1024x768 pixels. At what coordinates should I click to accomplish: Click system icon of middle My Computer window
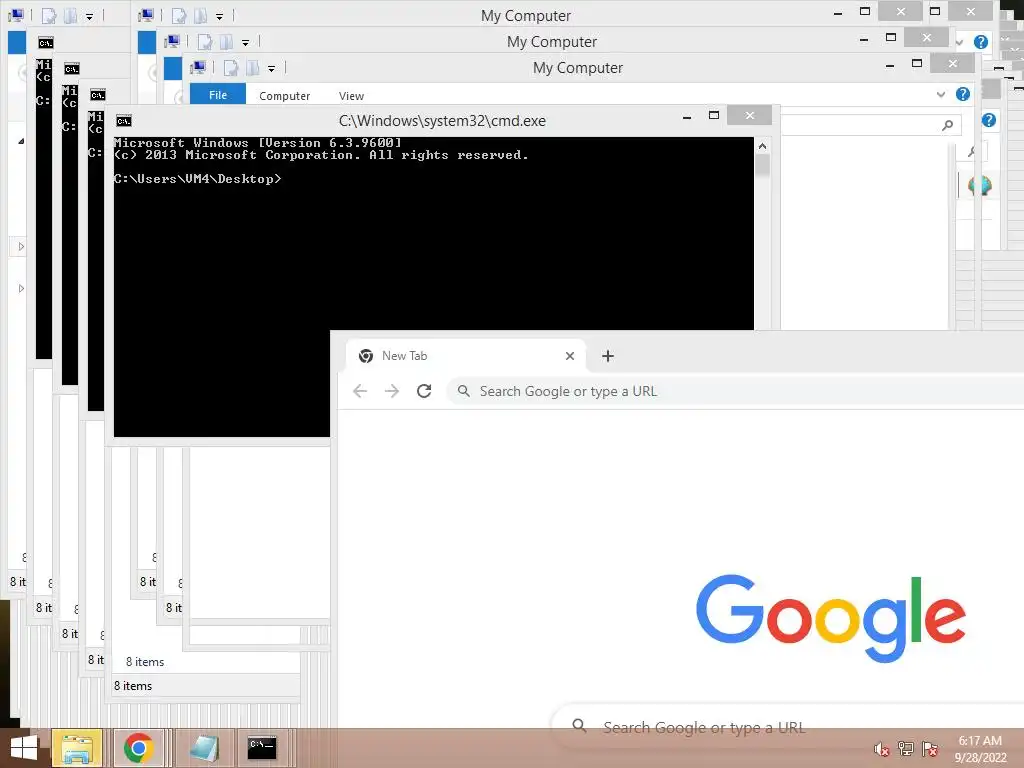click(x=172, y=41)
